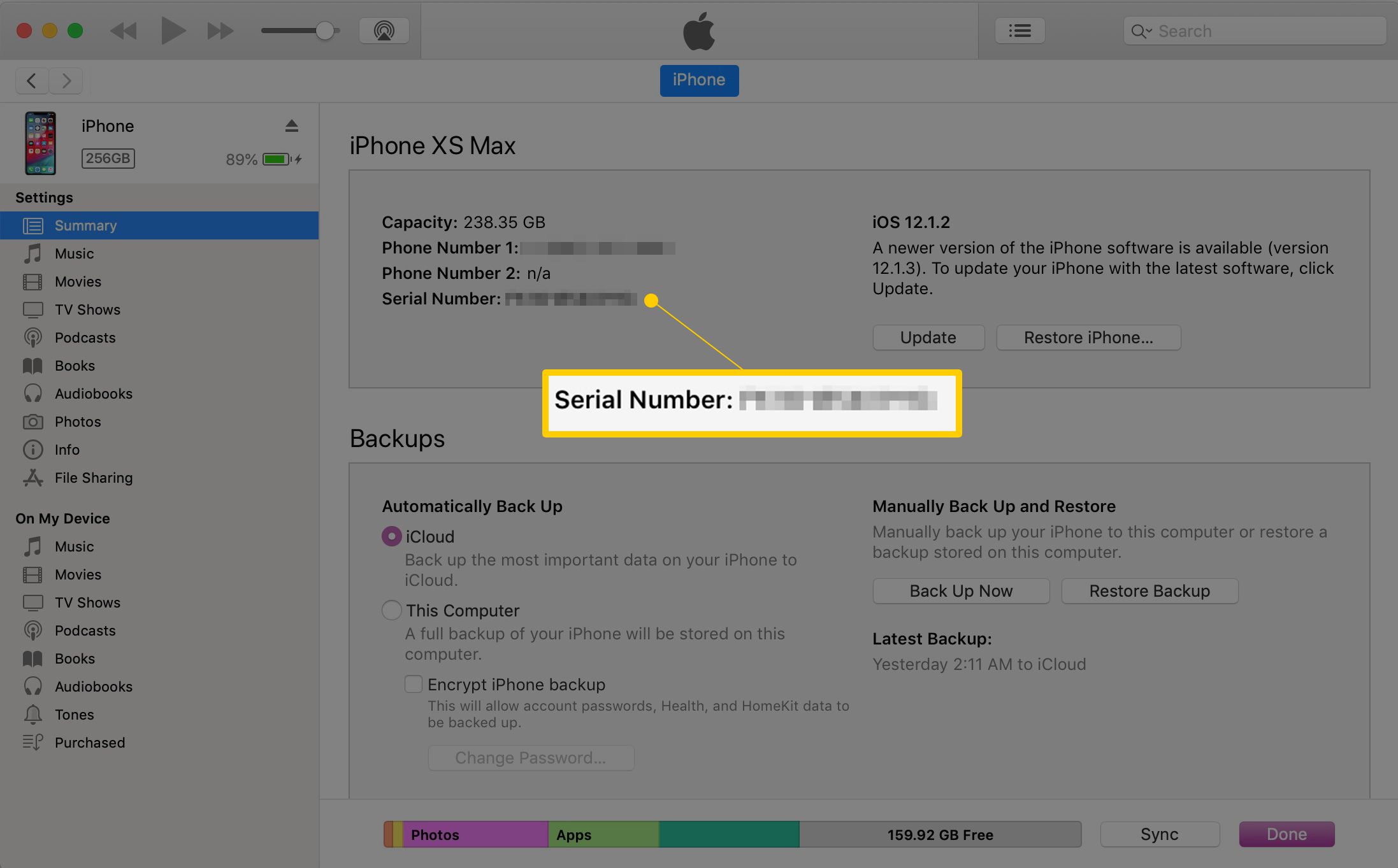This screenshot has height=868, width=1398.
Task: Click the rewind playback button
Action: 124,31
